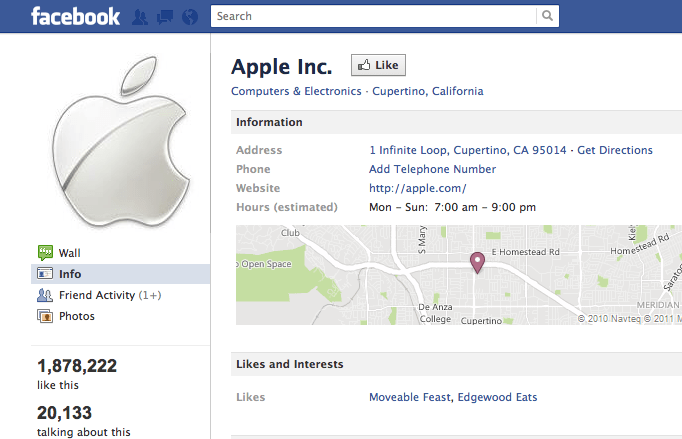Click the Wall speech bubble icon
682x439 pixels.
45,252
